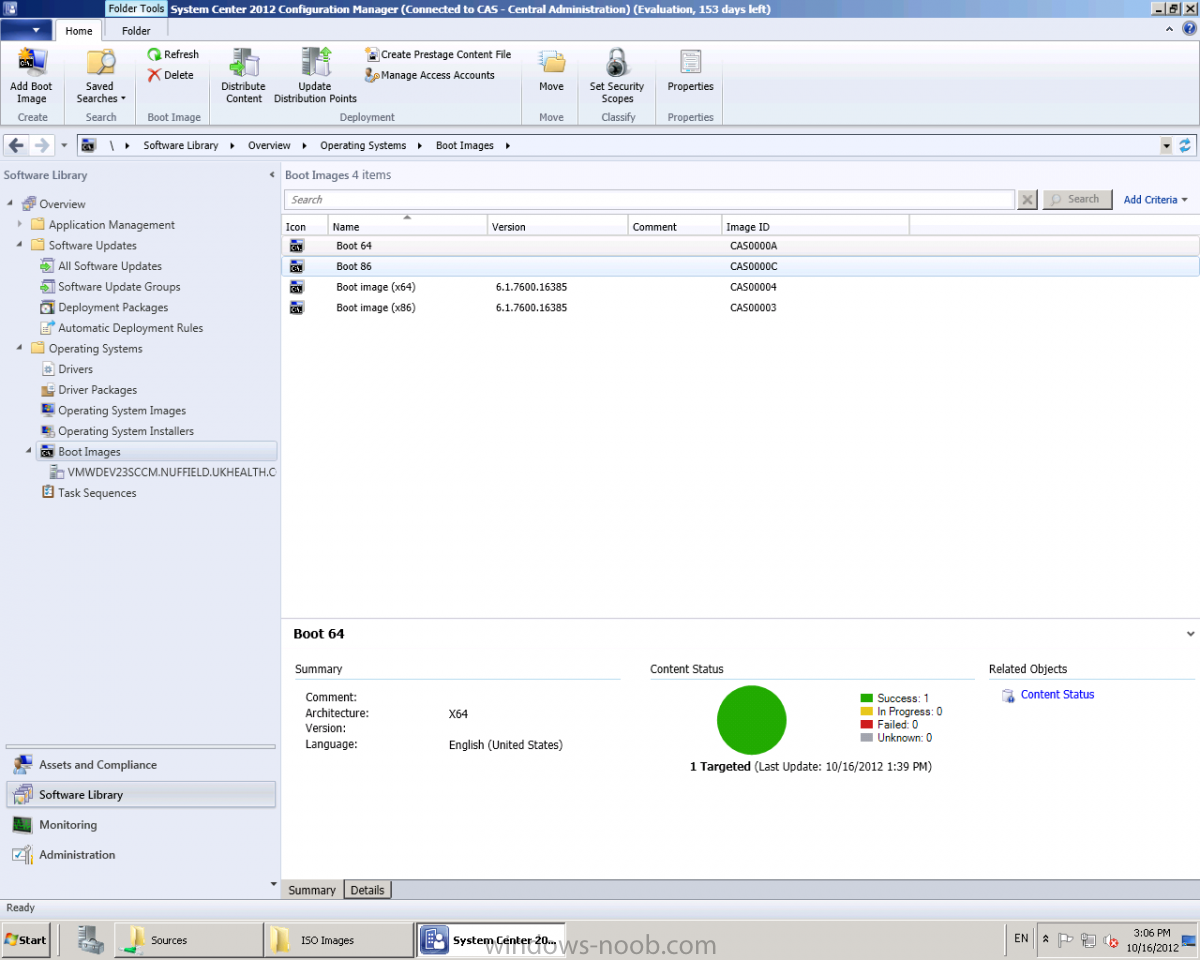Sort by the Image ID column header
This screenshot has height=960, width=1200.
tap(815, 227)
